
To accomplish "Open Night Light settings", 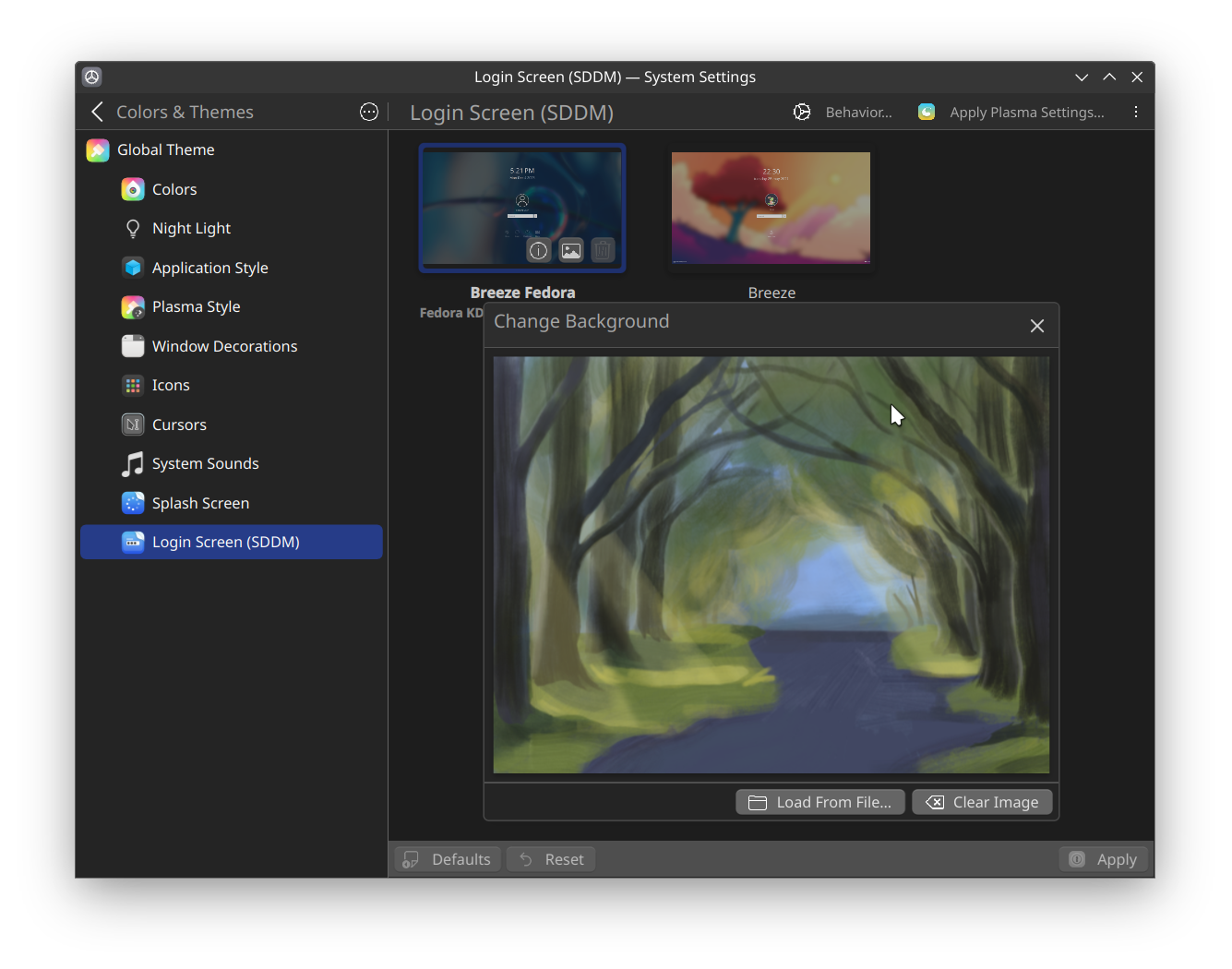I will click(191, 228).
